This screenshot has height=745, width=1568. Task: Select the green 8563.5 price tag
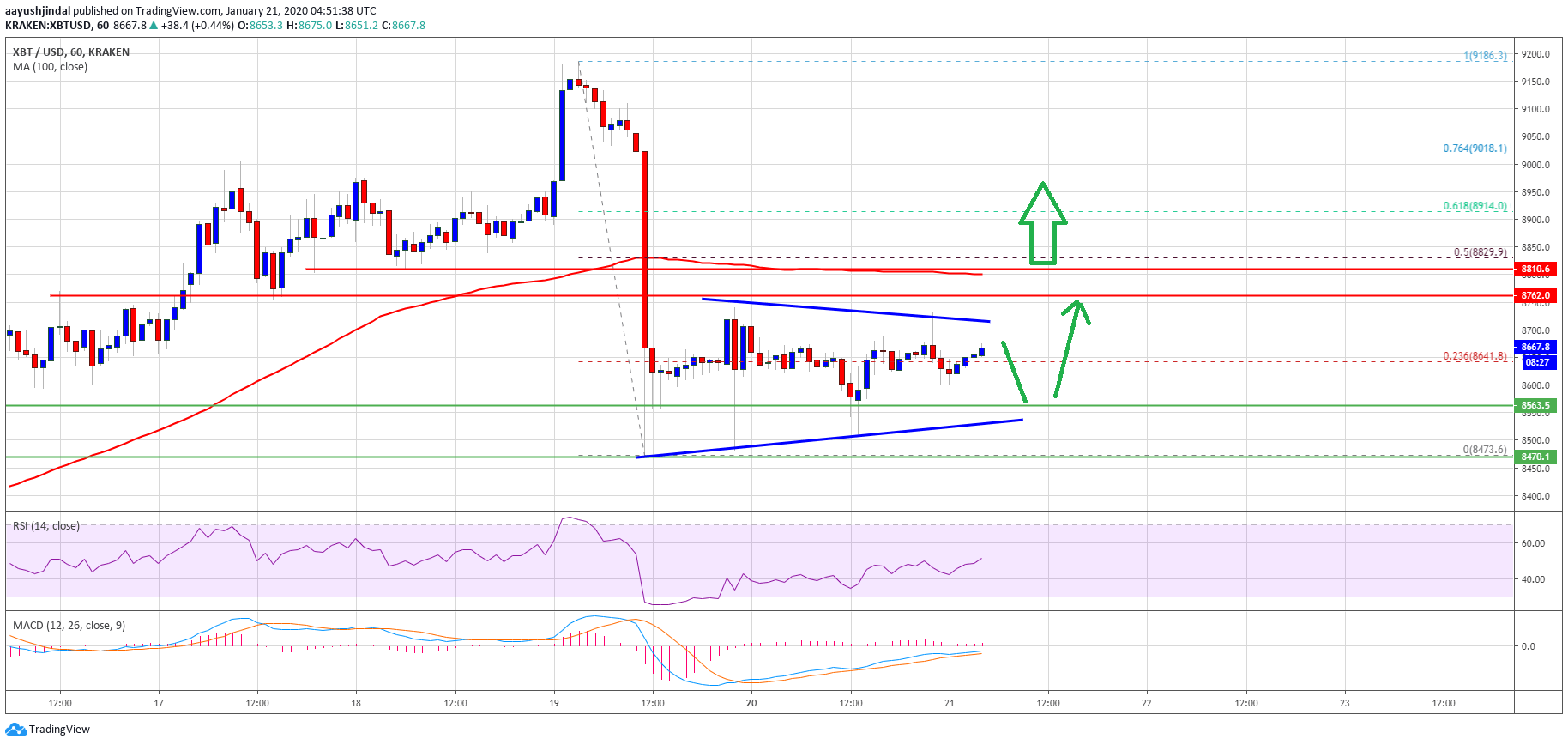pos(1535,406)
